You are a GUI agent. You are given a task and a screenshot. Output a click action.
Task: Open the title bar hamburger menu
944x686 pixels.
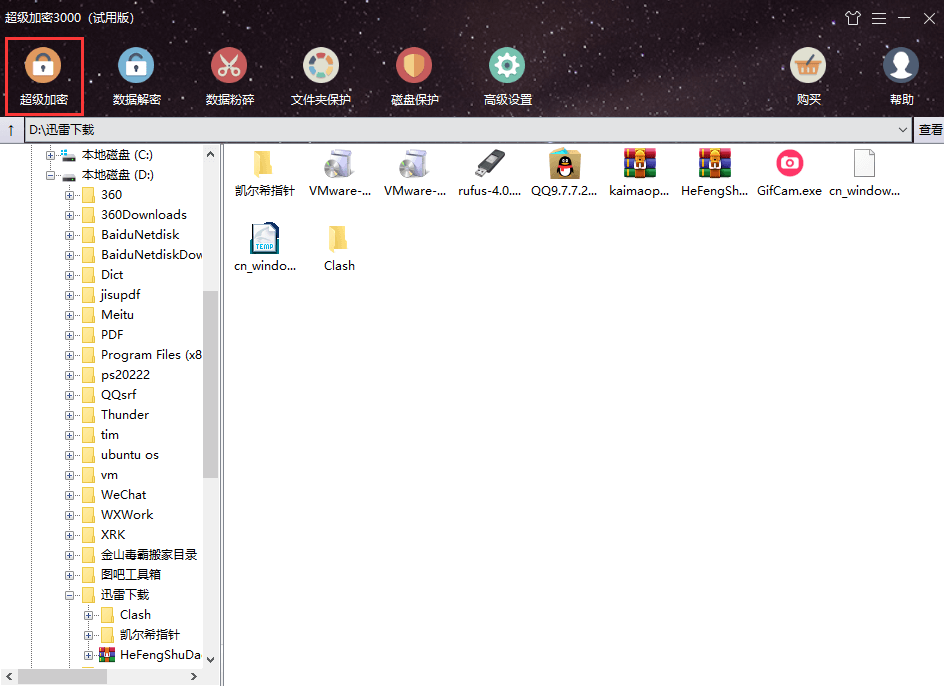coord(879,18)
